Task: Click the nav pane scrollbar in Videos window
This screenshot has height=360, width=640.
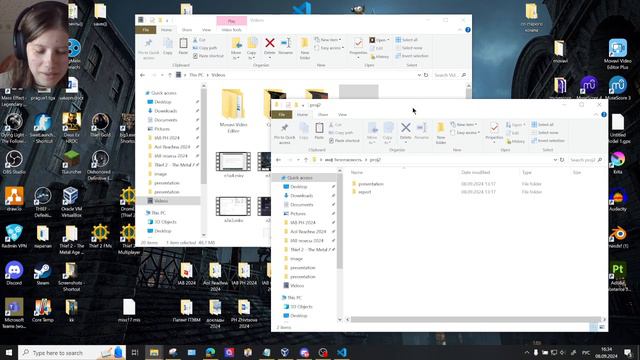Action: pos(204,137)
